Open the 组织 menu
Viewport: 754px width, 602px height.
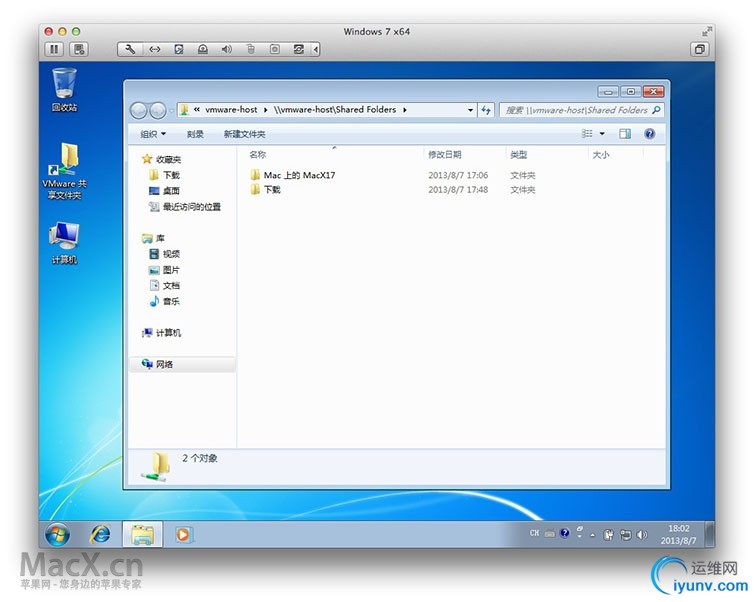pos(152,134)
